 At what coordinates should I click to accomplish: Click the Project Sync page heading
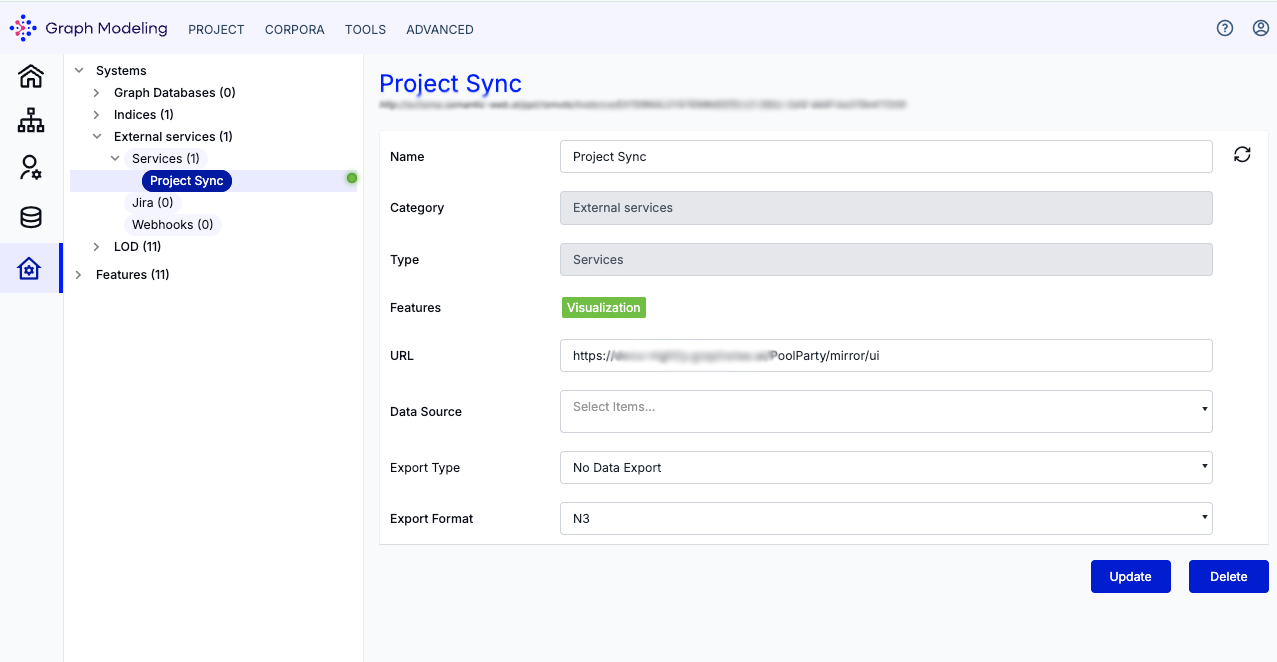pos(450,83)
